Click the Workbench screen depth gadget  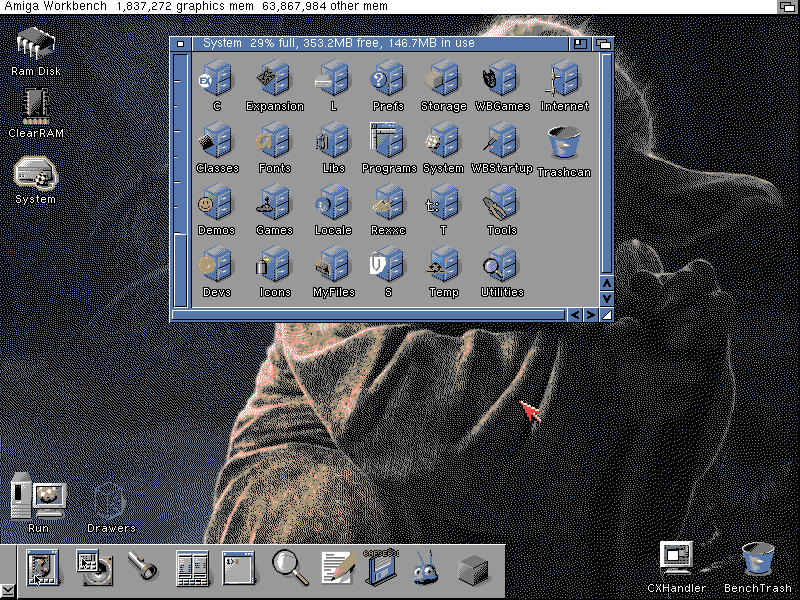point(788,7)
